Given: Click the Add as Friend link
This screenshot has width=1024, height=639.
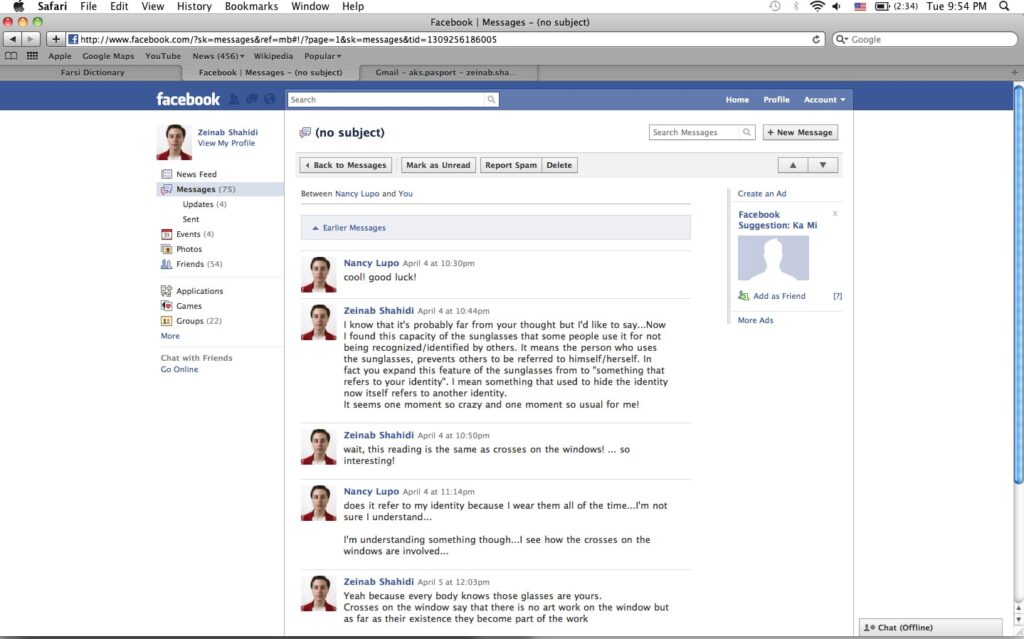Looking at the screenshot, I should 778,296.
